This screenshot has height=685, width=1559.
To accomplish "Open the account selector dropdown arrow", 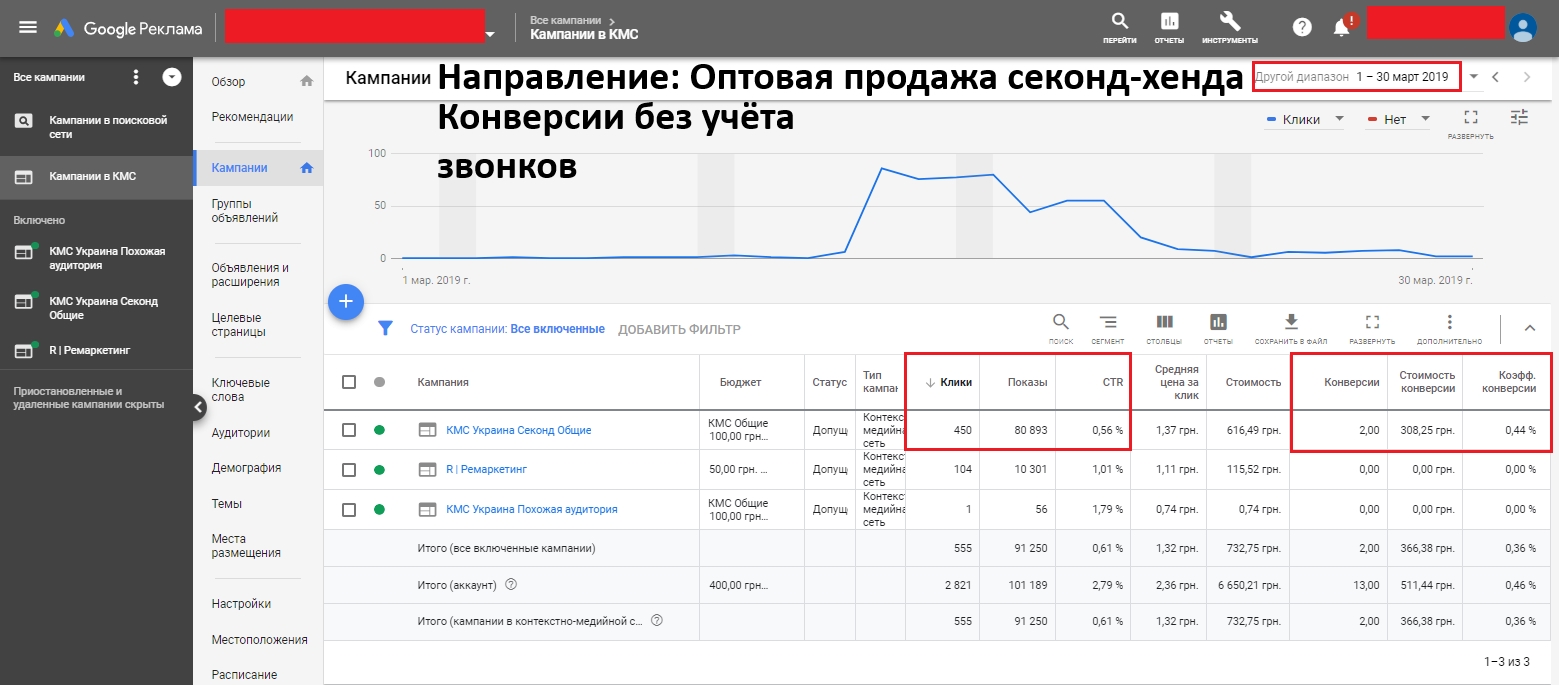I will (490, 35).
